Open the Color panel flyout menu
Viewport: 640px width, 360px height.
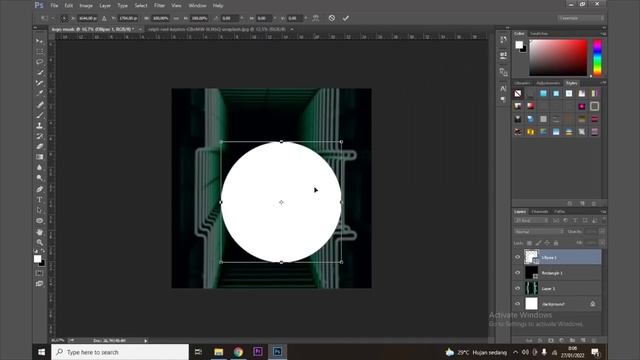603,33
